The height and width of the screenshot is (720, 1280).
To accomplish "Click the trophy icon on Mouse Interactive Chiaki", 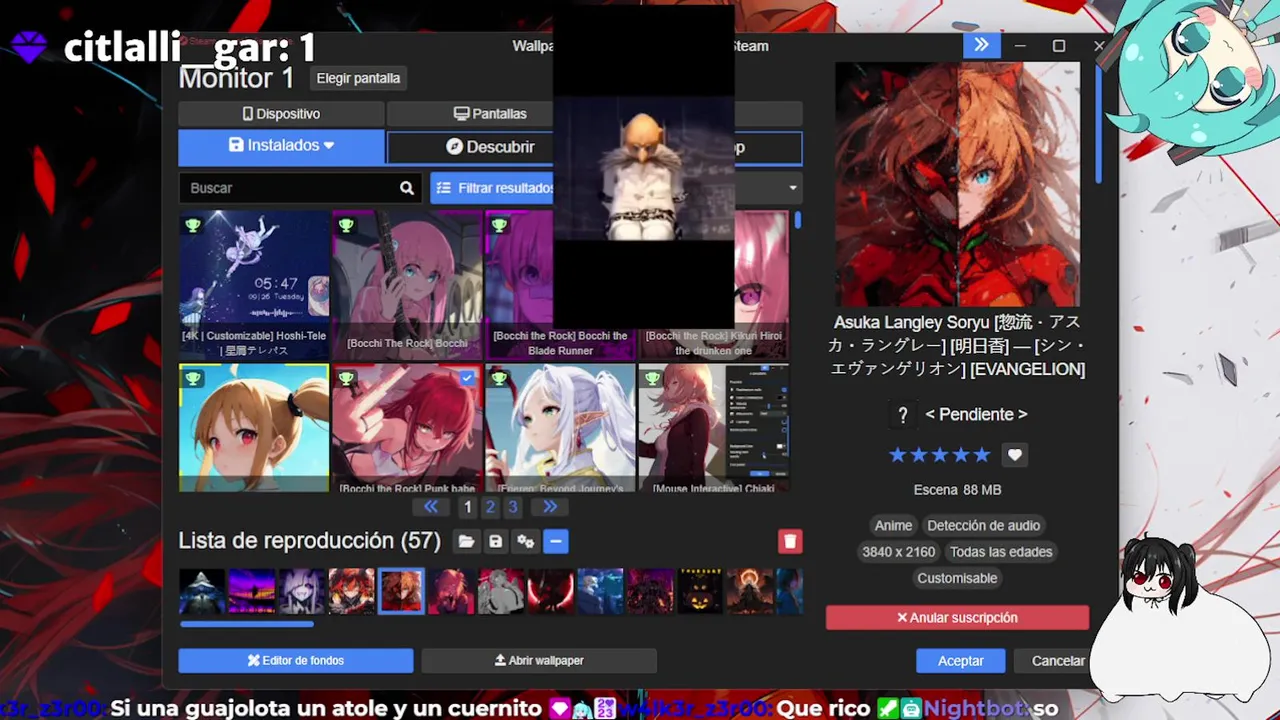I will tap(652, 379).
